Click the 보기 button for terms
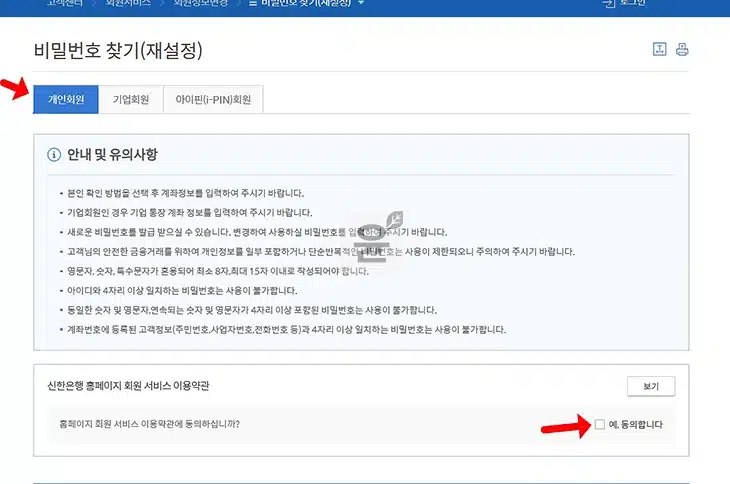The height and width of the screenshot is (484, 730). tap(651, 386)
